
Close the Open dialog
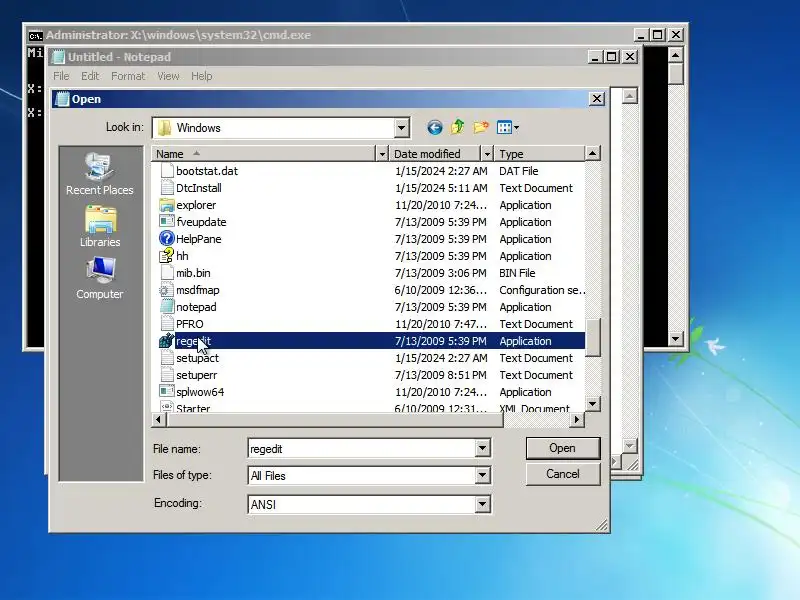pyautogui.click(x=597, y=98)
